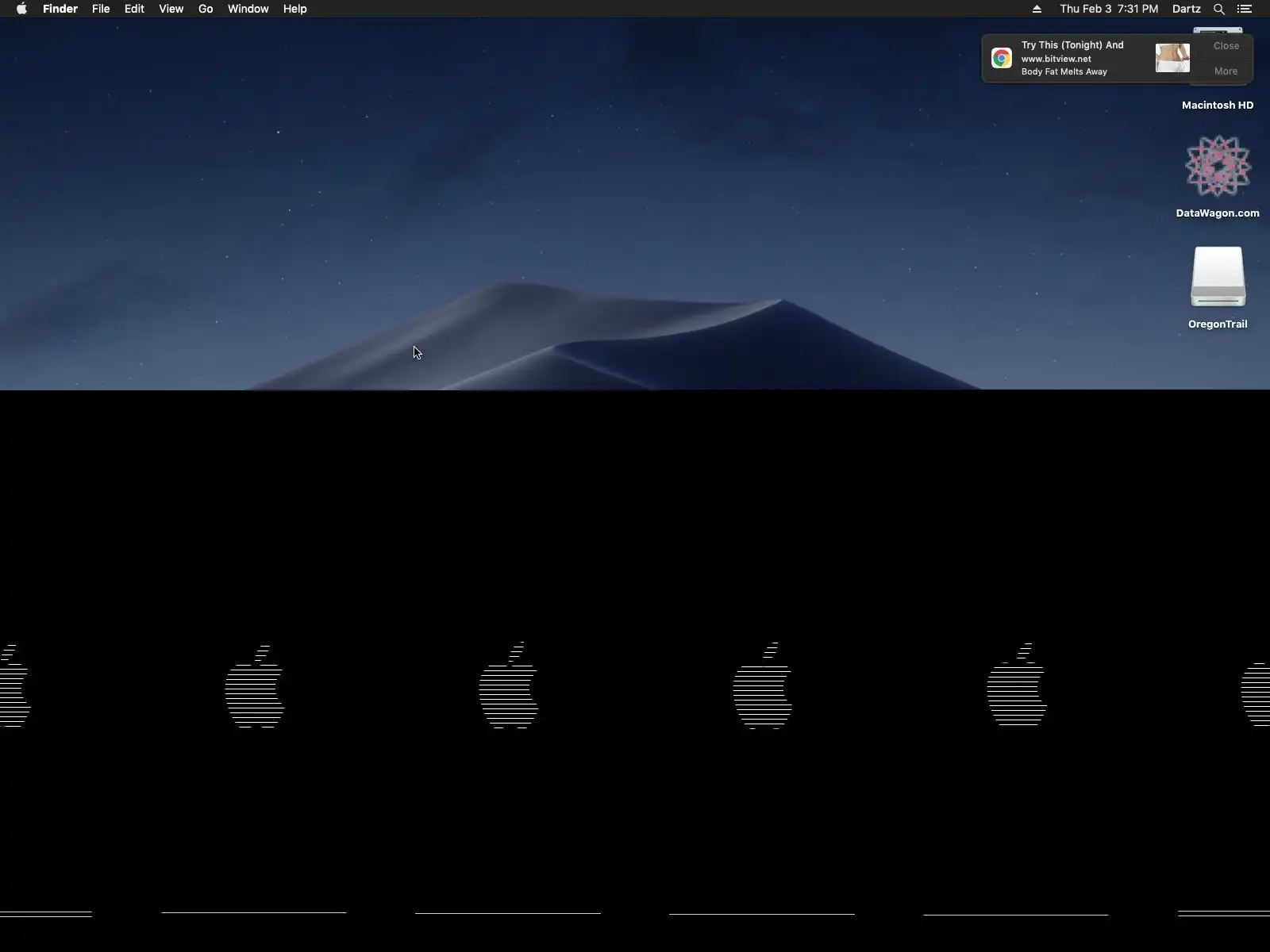
Task: Select the OregonTrail disk icon
Action: [1218, 277]
